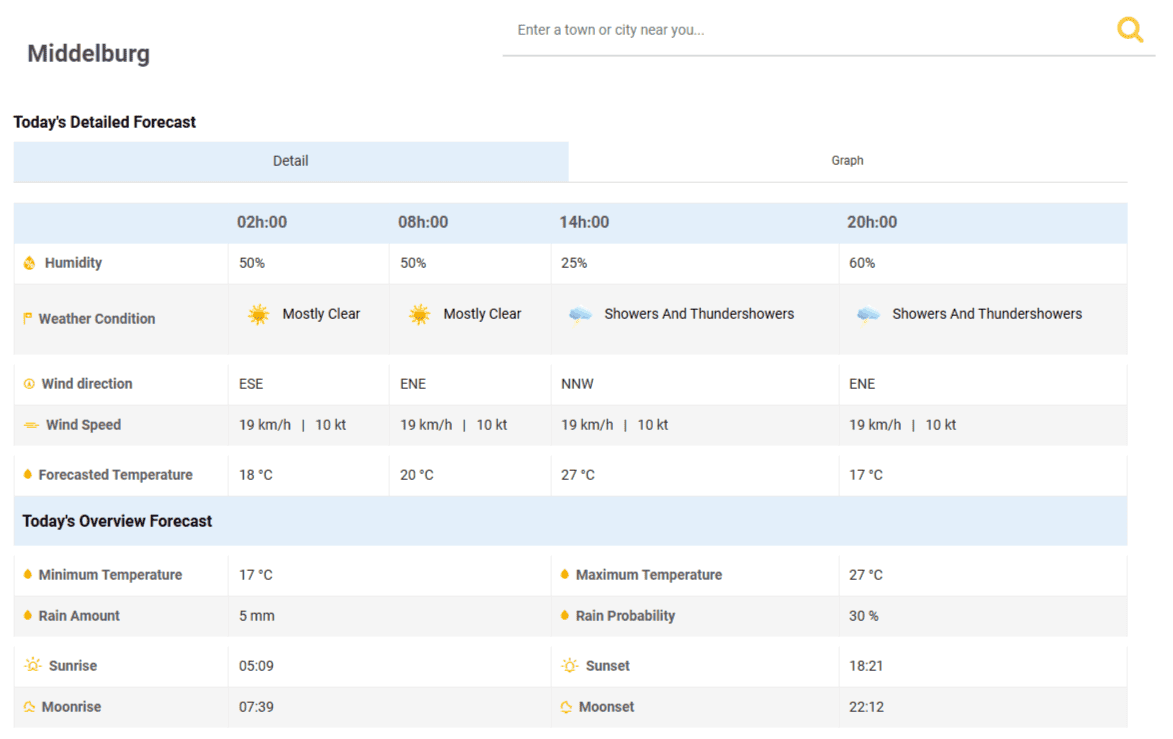Select the 22:12 moonset time
1173x739 pixels.
click(x=866, y=707)
